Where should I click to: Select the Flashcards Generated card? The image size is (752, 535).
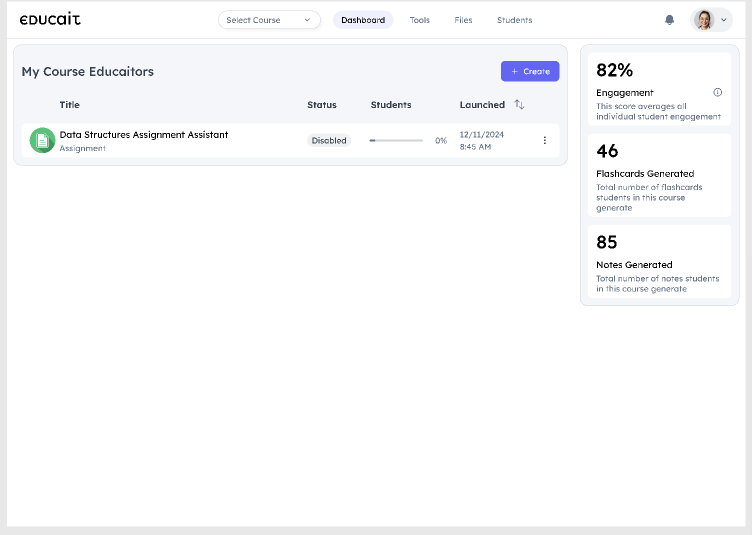[x=659, y=176]
